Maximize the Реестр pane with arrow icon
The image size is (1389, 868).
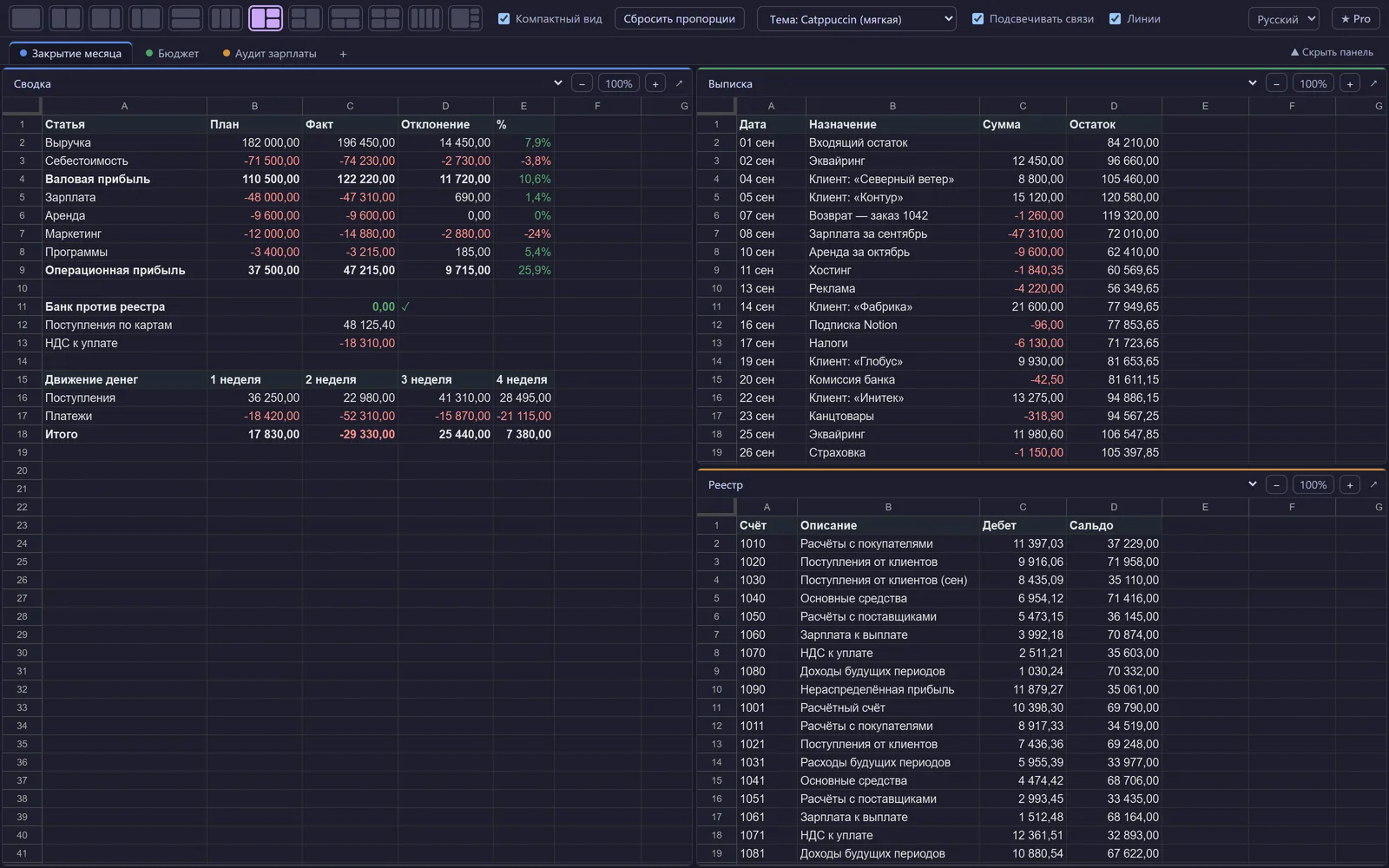(x=1373, y=484)
